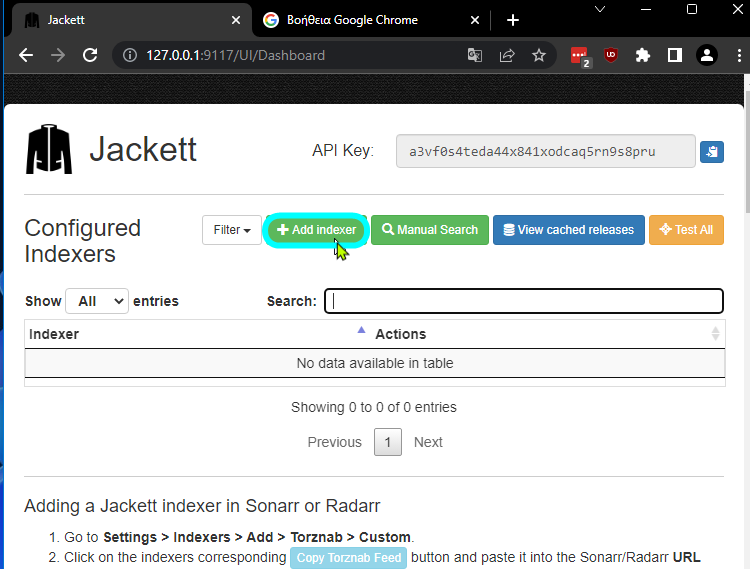The image size is (750, 569).
Task: Open the Filter dropdown
Action: click(x=232, y=230)
